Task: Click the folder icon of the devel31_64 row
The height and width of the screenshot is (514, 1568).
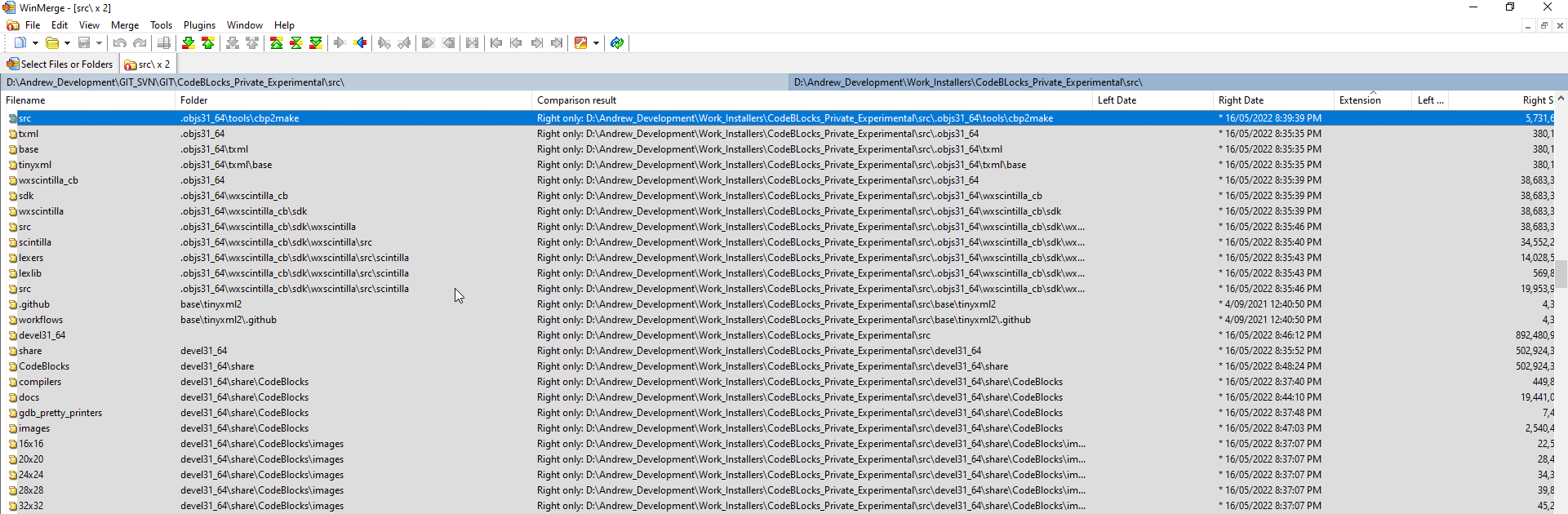Action: [x=13, y=335]
